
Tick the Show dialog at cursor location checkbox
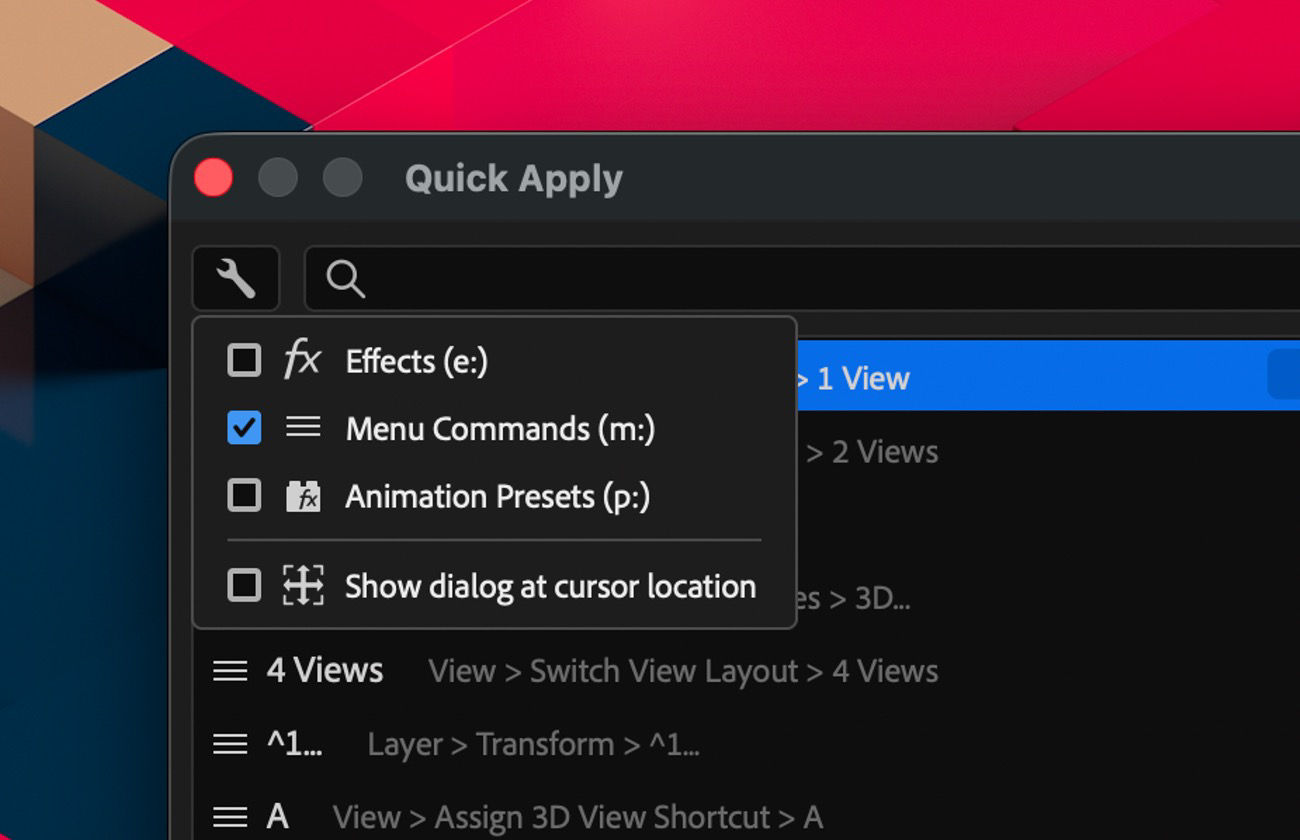244,585
